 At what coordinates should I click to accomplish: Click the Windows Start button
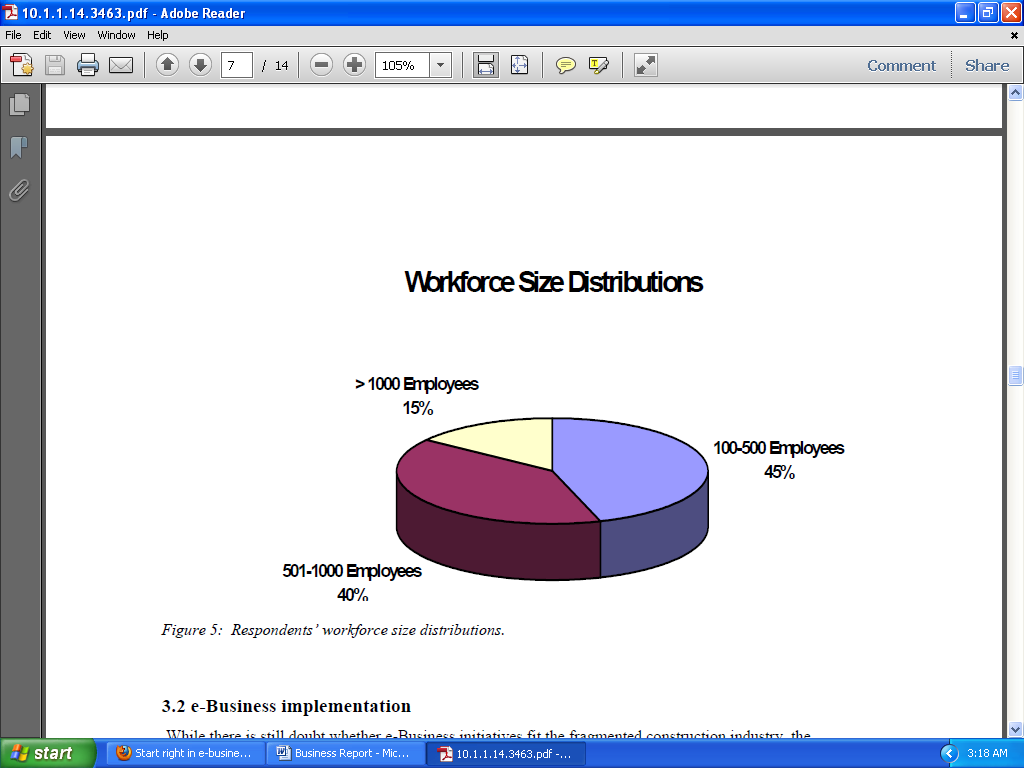click(x=48, y=753)
